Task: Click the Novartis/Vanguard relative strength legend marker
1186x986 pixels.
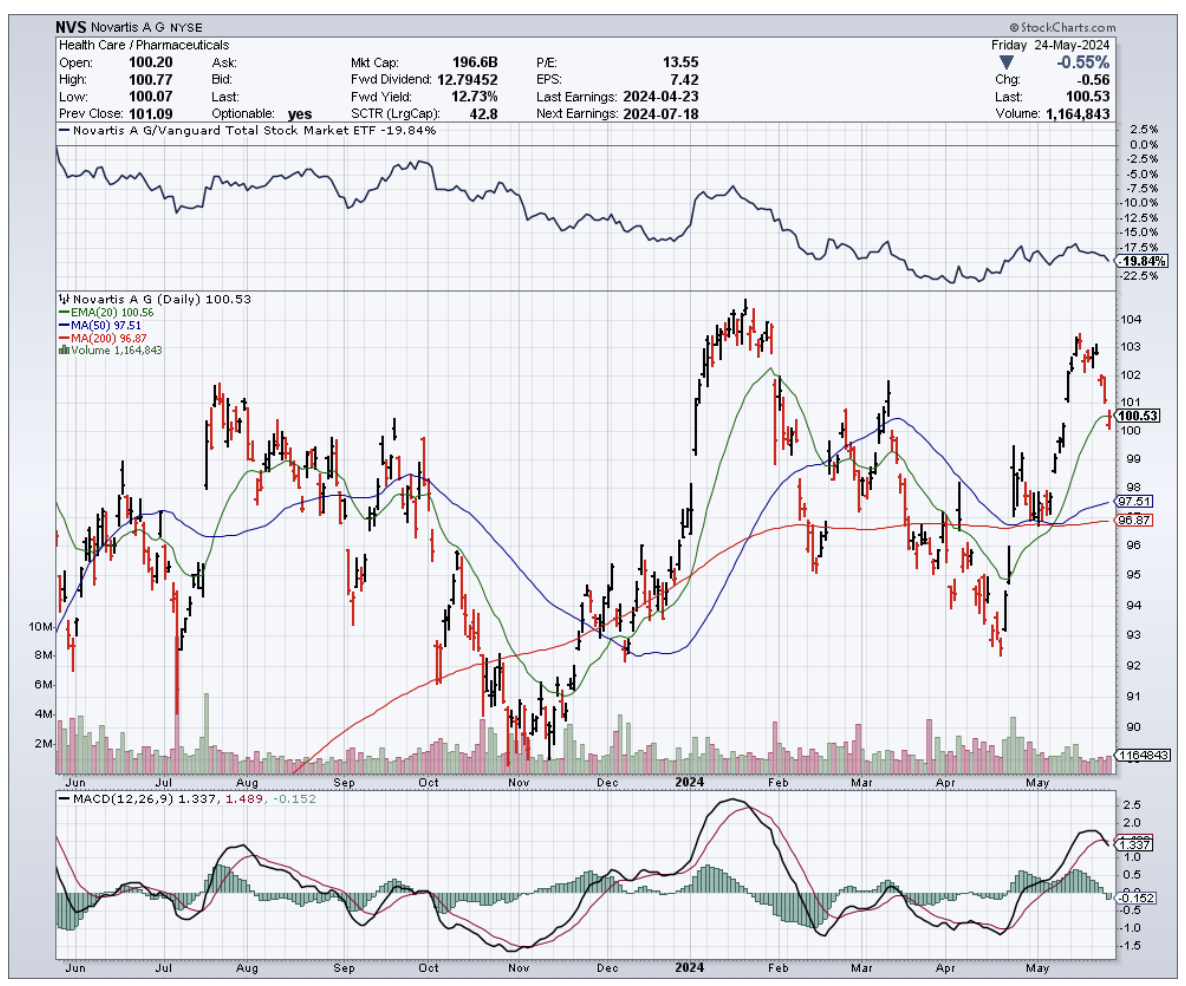Action: click(65, 131)
